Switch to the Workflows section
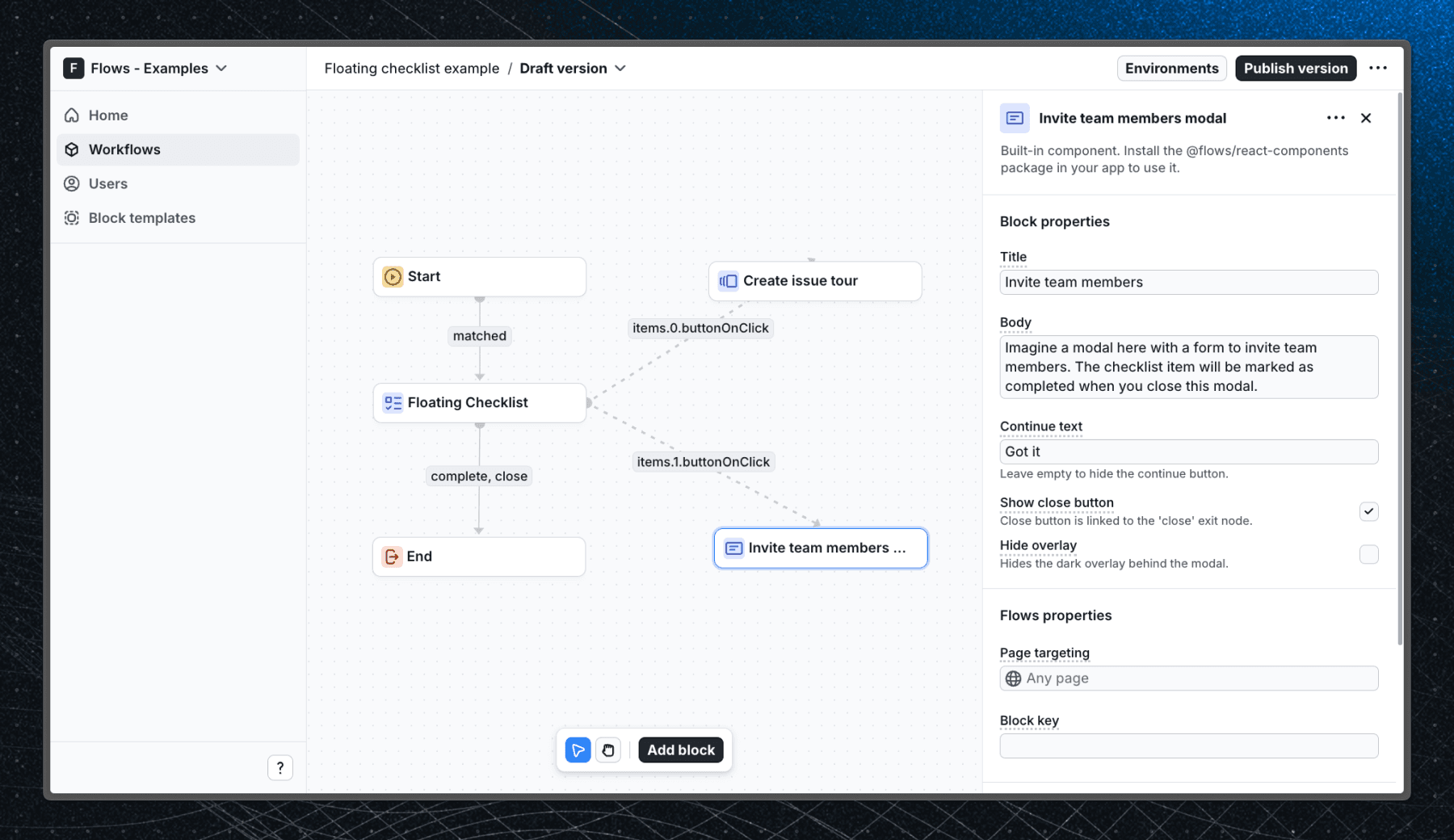 124,149
